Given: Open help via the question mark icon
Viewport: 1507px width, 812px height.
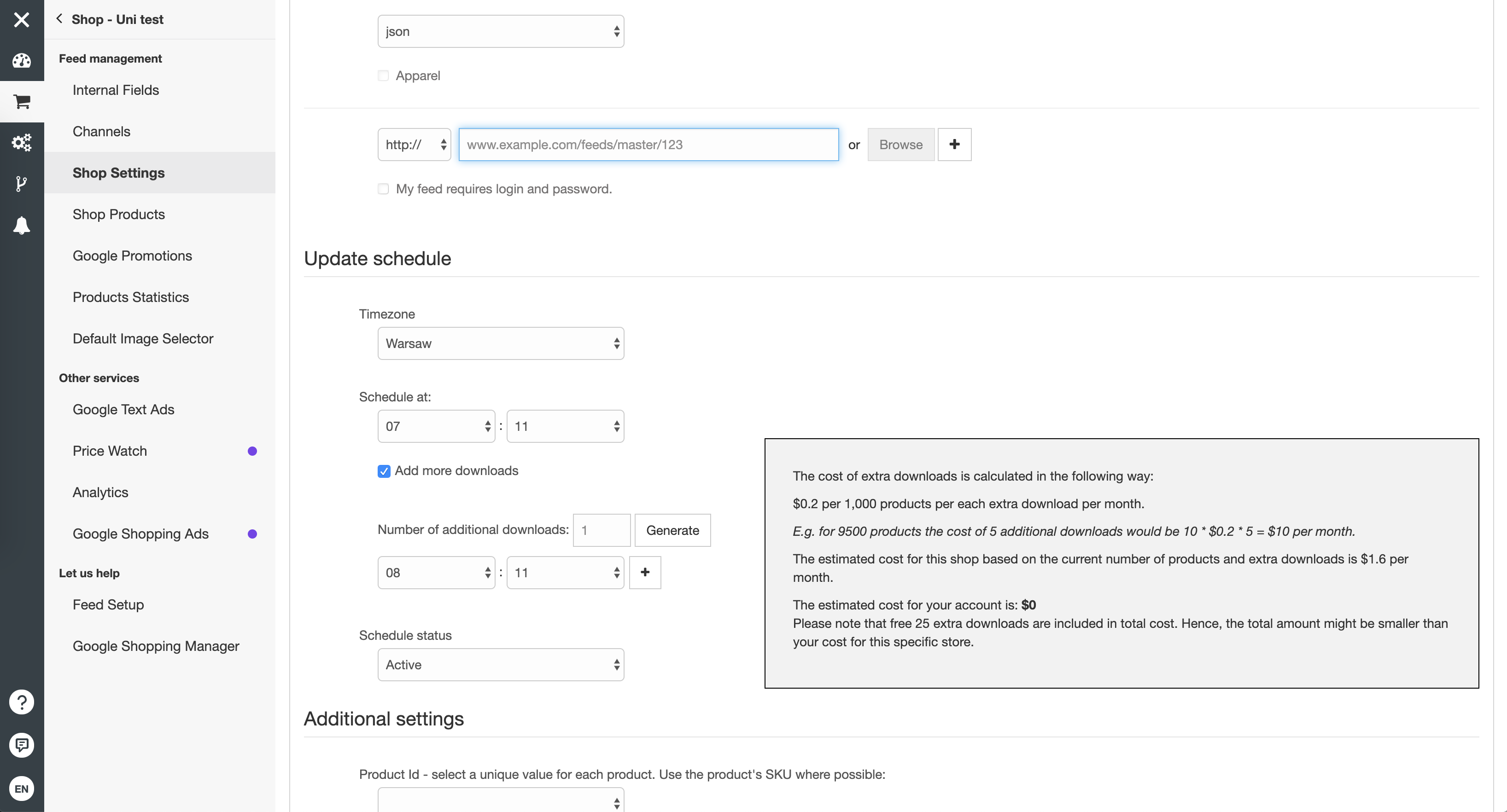Looking at the screenshot, I should tap(22, 702).
